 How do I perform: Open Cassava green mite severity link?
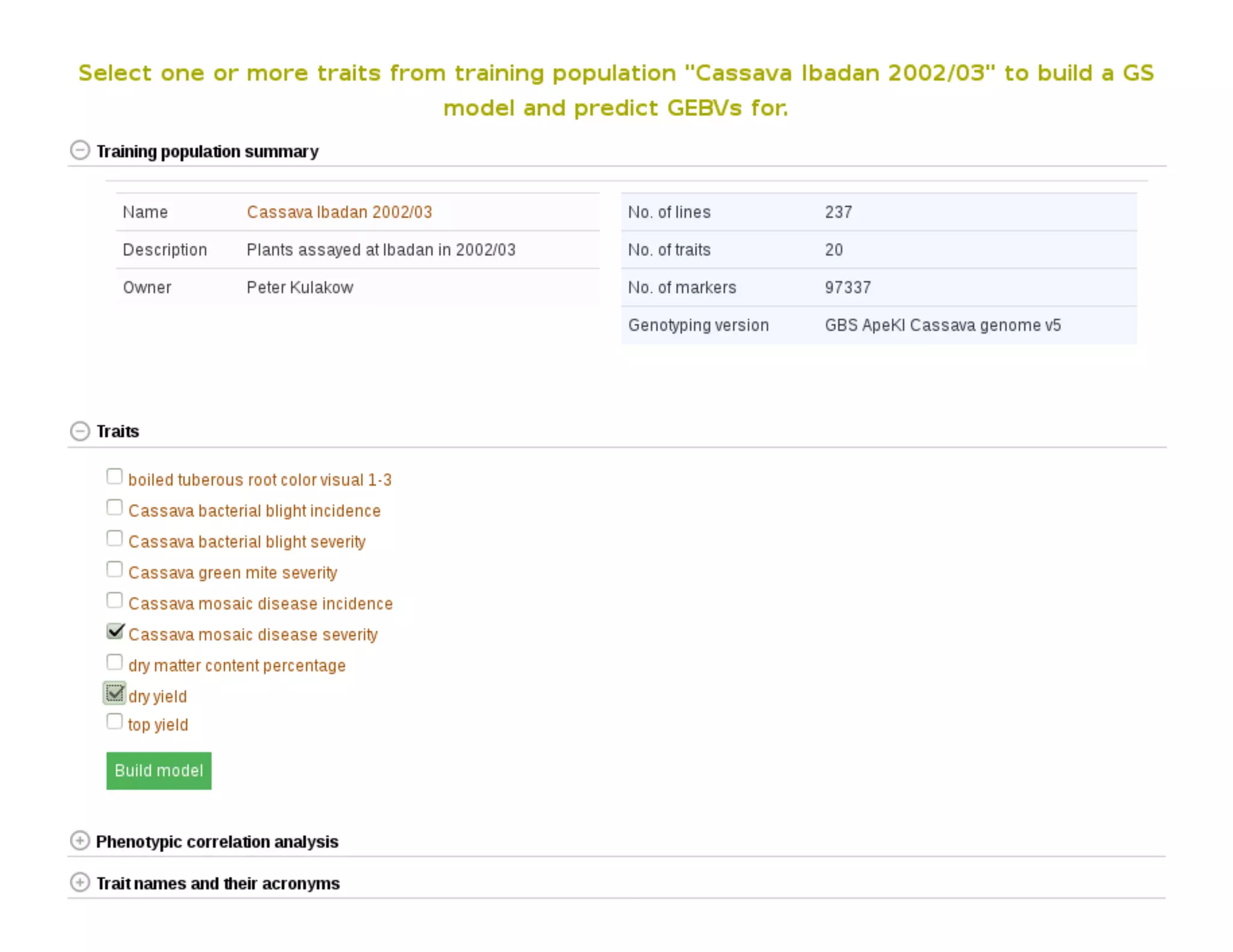coord(232,572)
